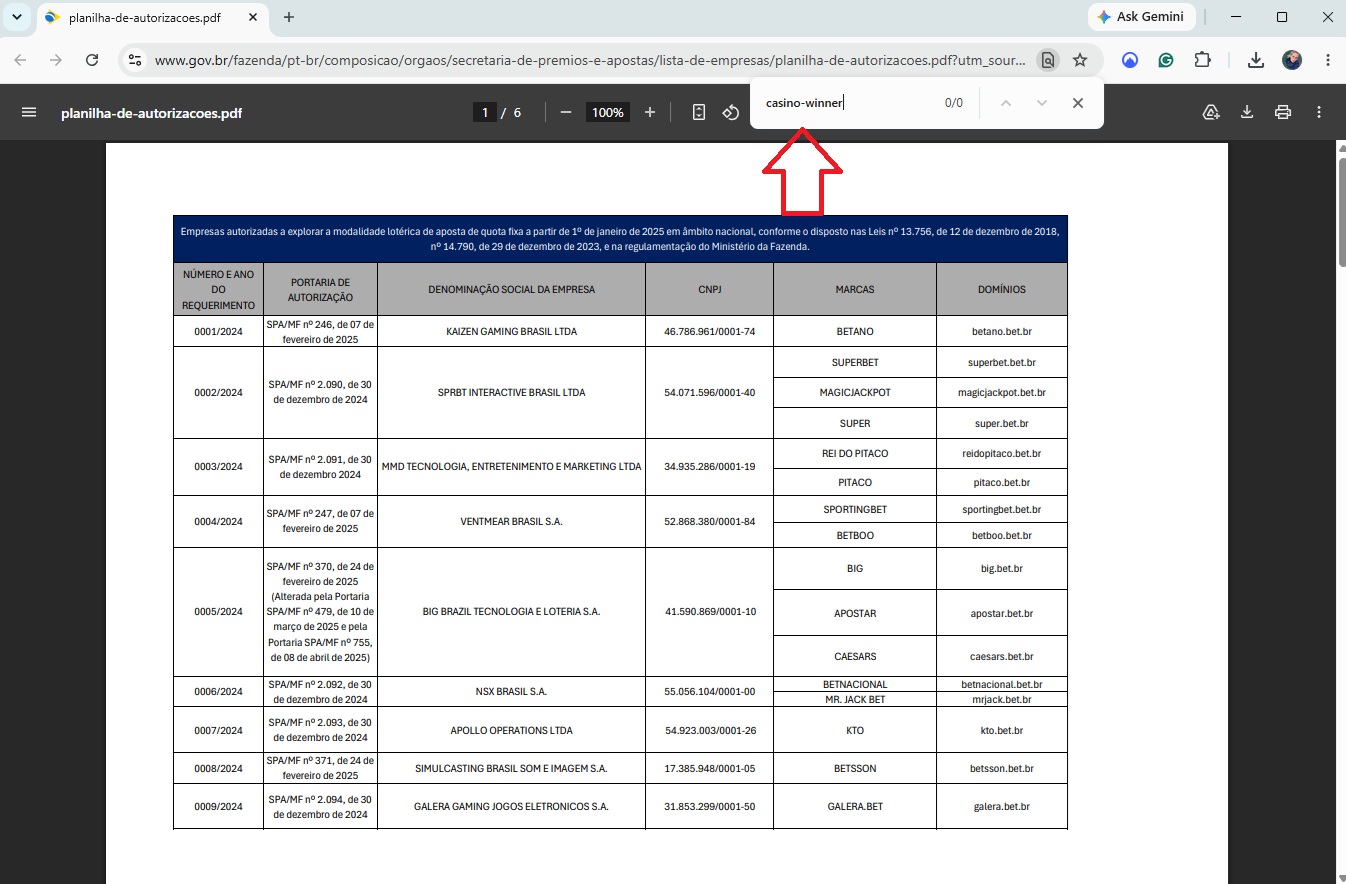Zoom out the PDF with minus

click(x=566, y=112)
